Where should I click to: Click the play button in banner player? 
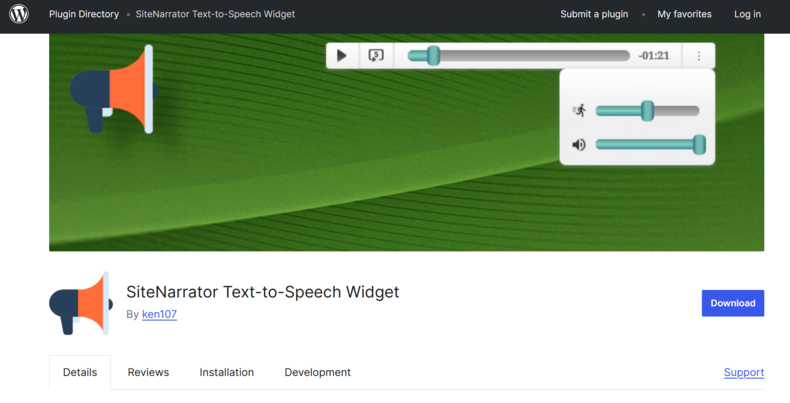click(342, 55)
